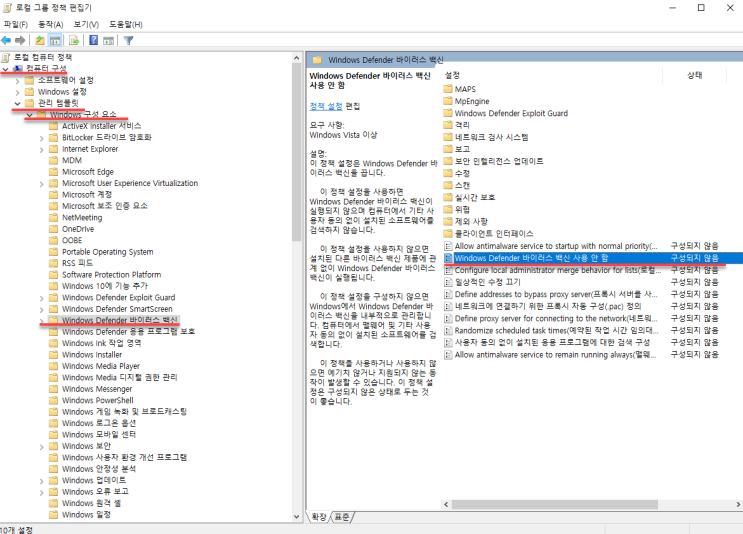Image resolution: width=743 pixels, height=534 pixels.
Task: Open Help with the blue question-mark icon
Action: tap(93, 40)
